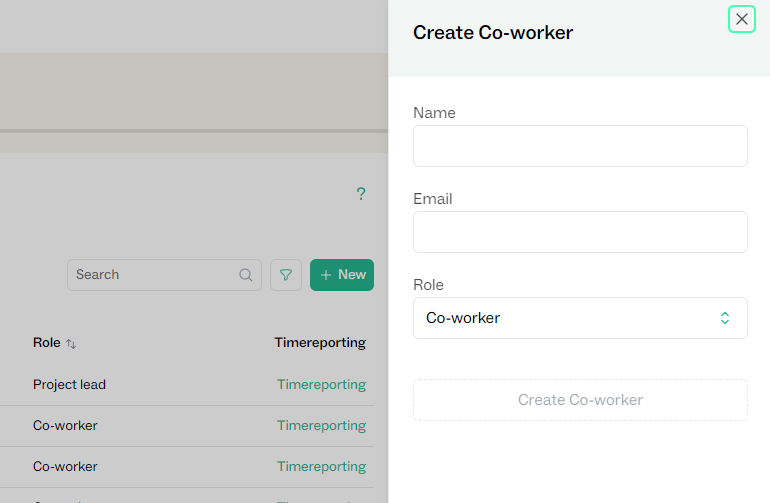The width and height of the screenshot is (770, 503).
Task: Click the sort arrows beside Role header
Action: click(x=71, y=343)
